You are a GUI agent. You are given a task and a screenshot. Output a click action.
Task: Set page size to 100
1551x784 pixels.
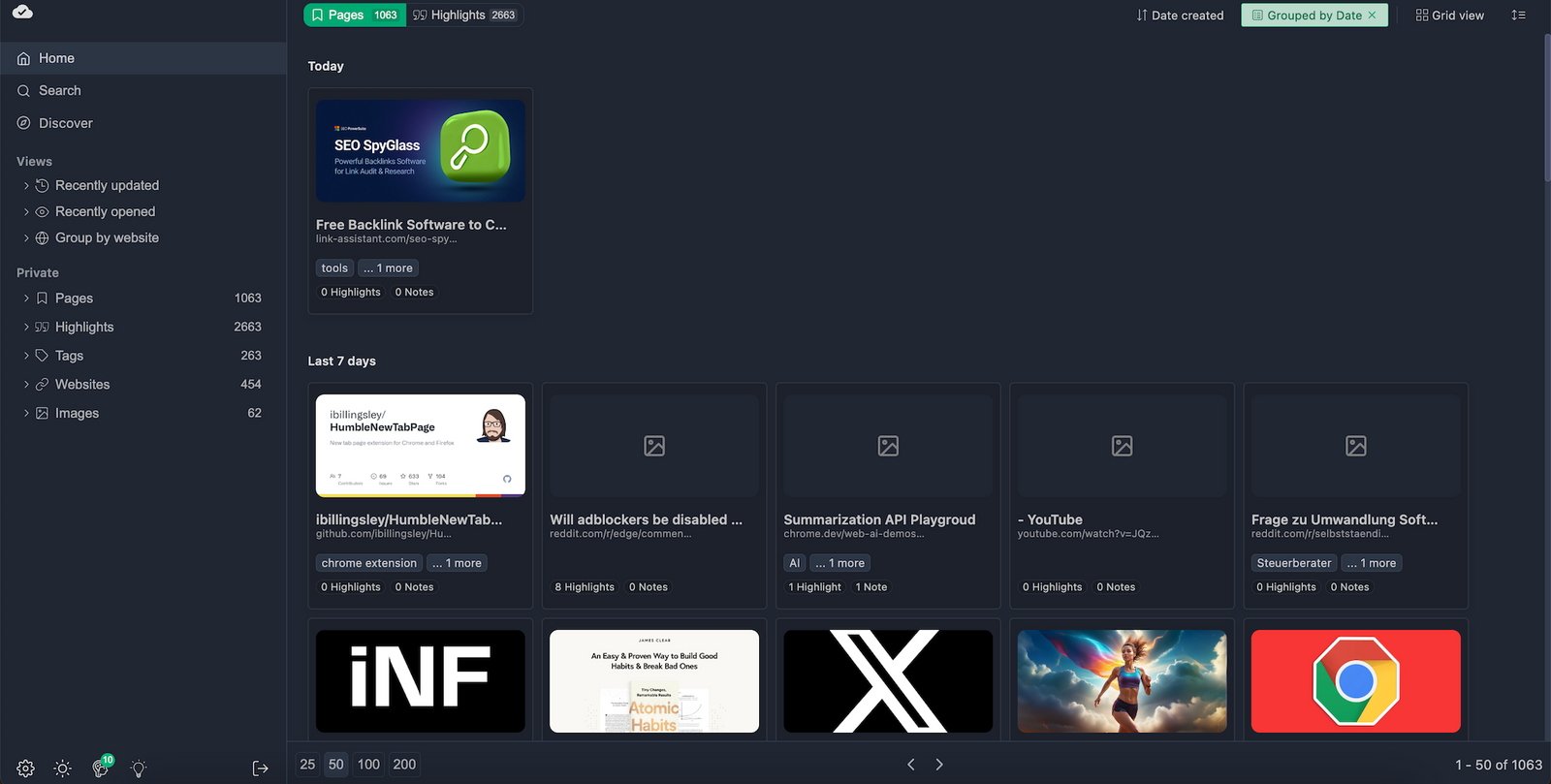tap(368, 765)
